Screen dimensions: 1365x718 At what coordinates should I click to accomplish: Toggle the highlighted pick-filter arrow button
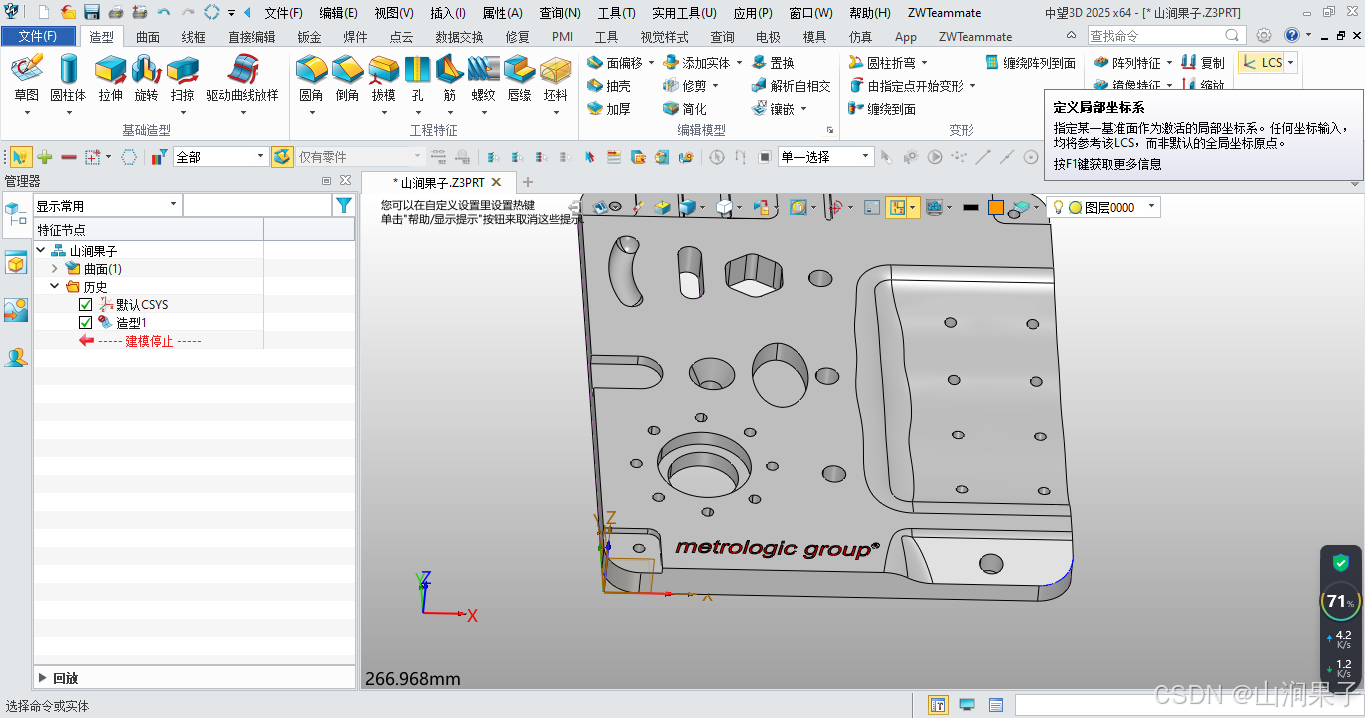(x=21, y=157)
